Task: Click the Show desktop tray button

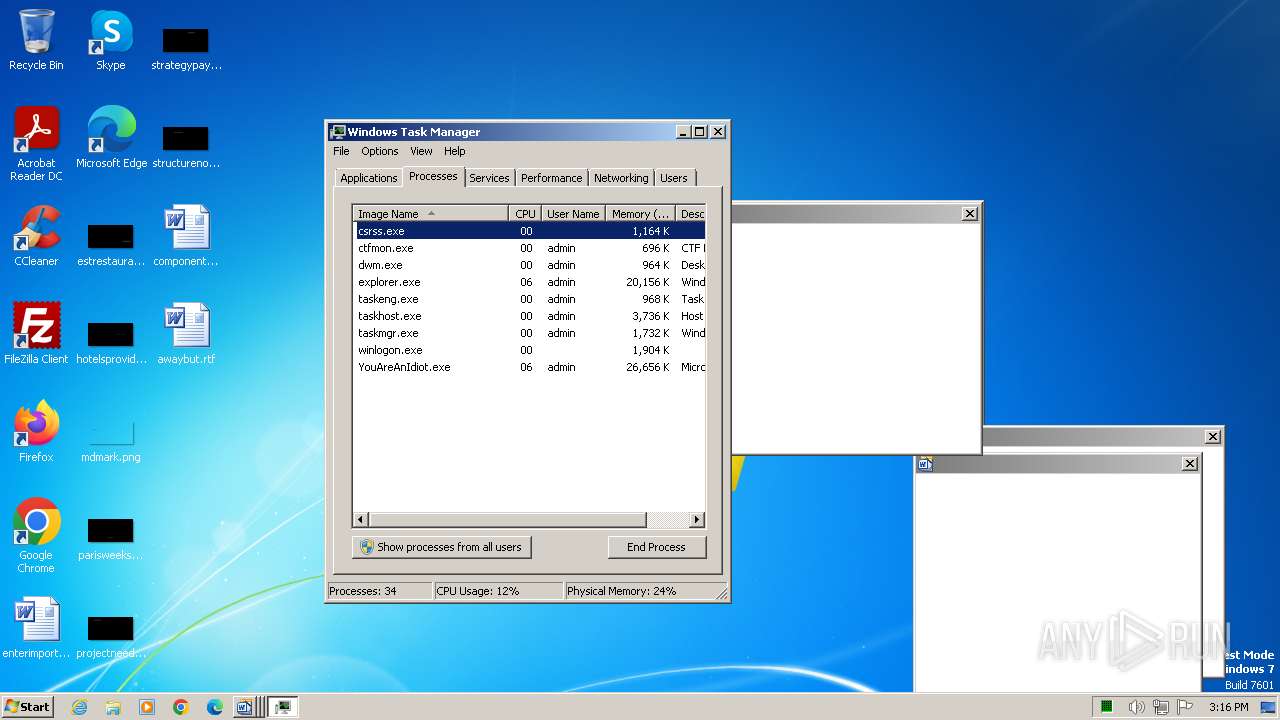Action: 1269,707
